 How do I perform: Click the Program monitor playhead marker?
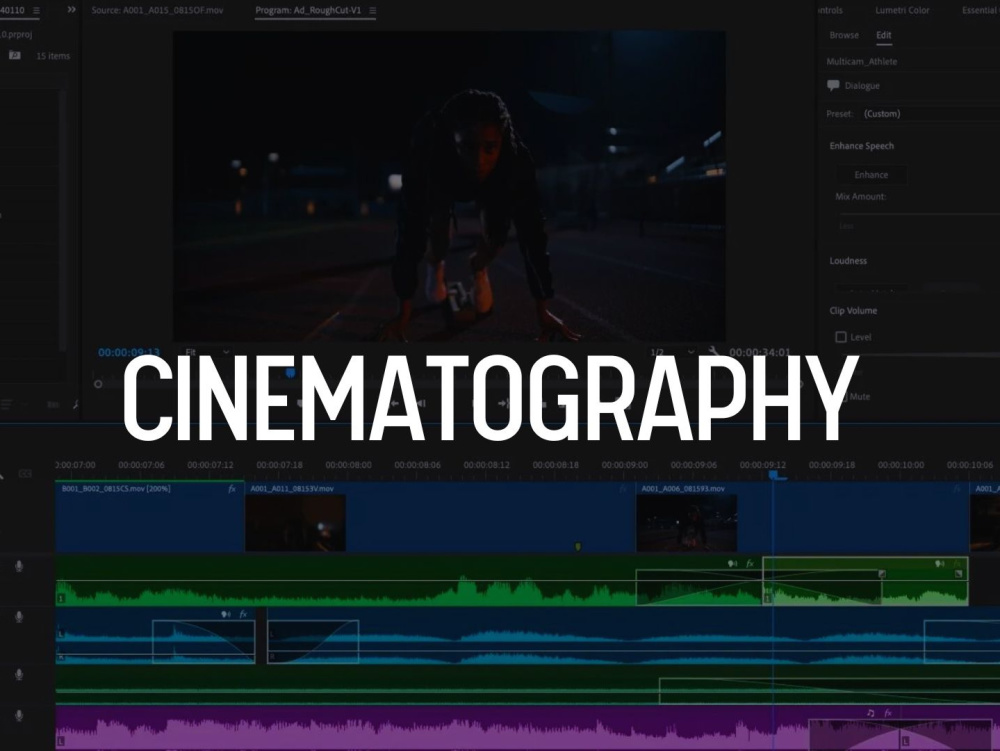coord(290,373)
